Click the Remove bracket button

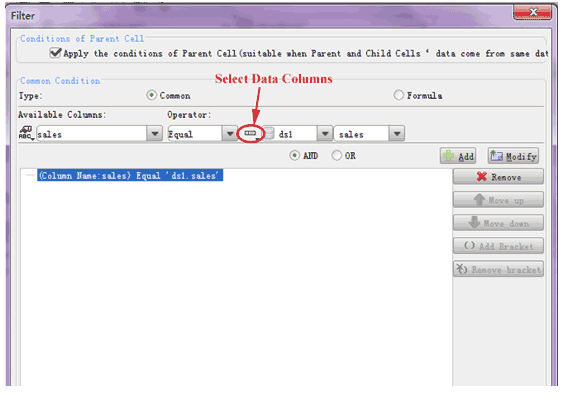click(499, 269)
